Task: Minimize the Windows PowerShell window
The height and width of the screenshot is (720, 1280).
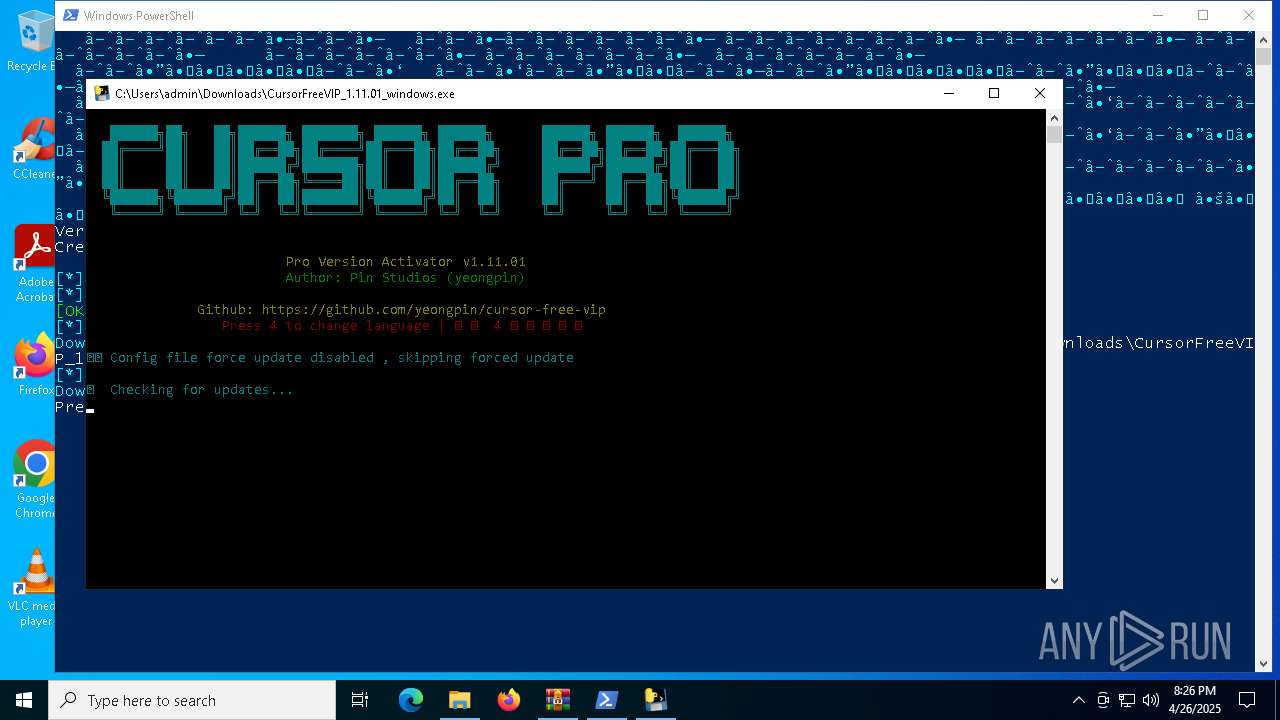Action: 1158,15
